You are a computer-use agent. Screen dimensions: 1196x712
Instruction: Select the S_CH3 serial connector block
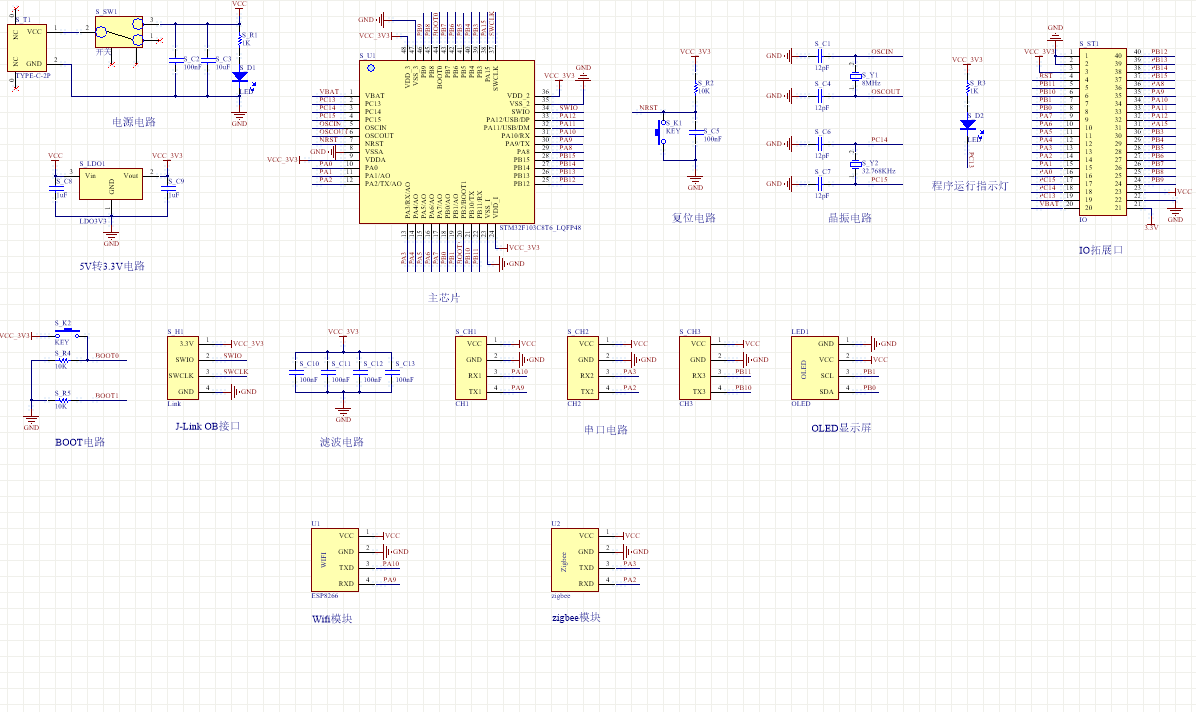695,368
